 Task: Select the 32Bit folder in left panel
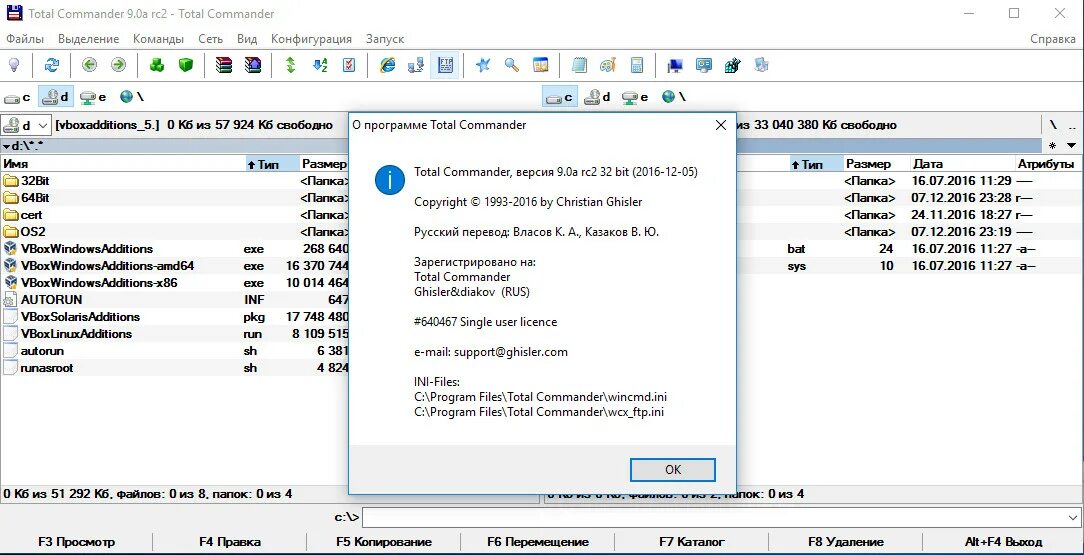[x=35, y=180]
